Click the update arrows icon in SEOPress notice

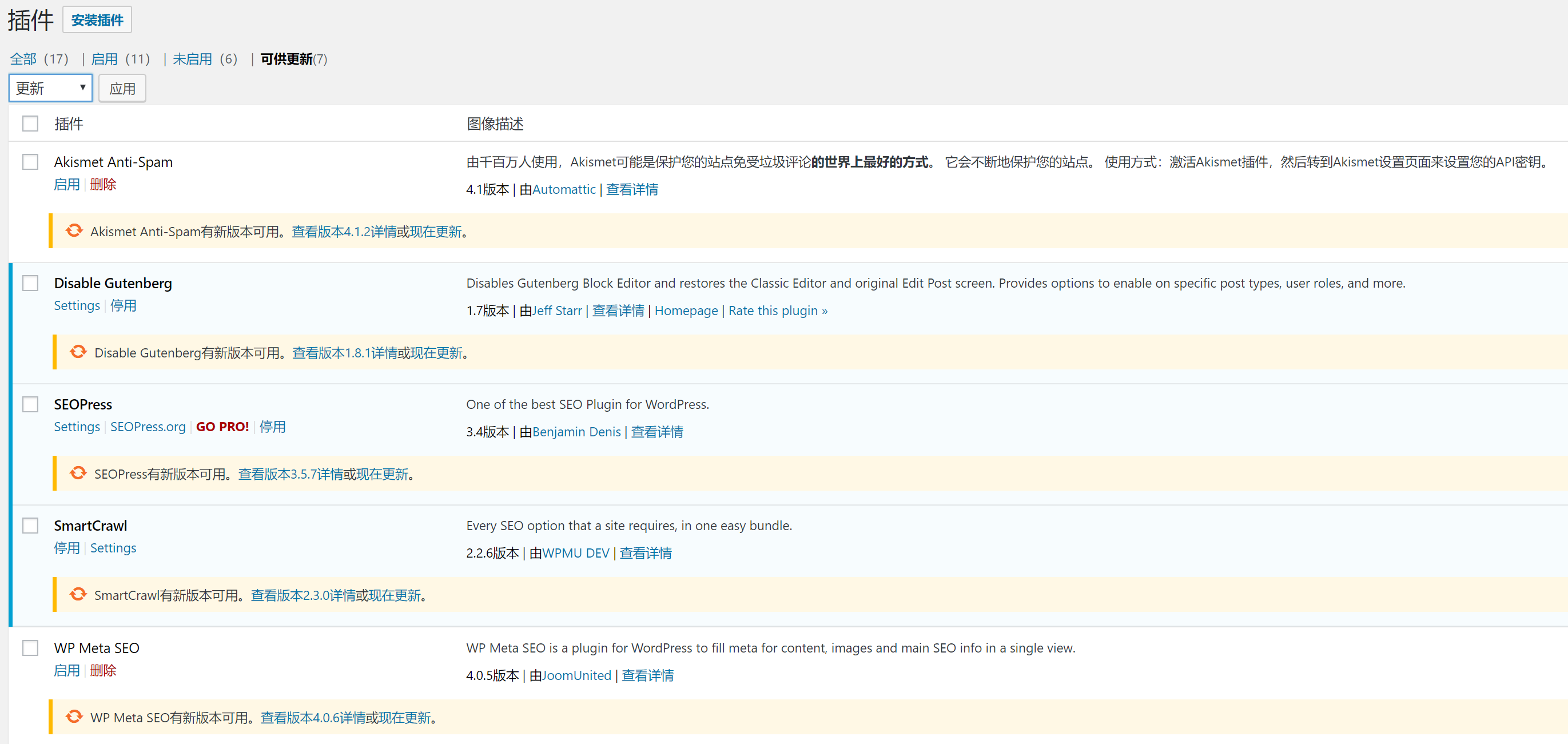(78, 473)
